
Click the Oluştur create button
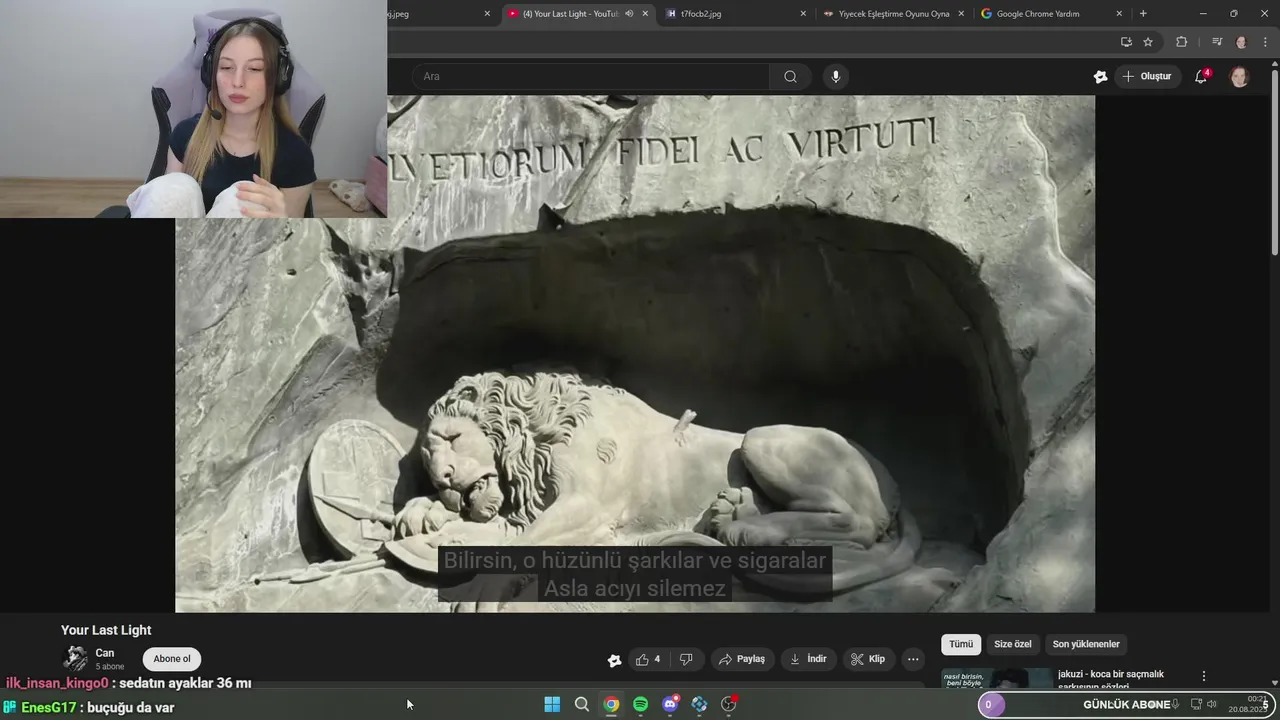tap(1147, 77)
